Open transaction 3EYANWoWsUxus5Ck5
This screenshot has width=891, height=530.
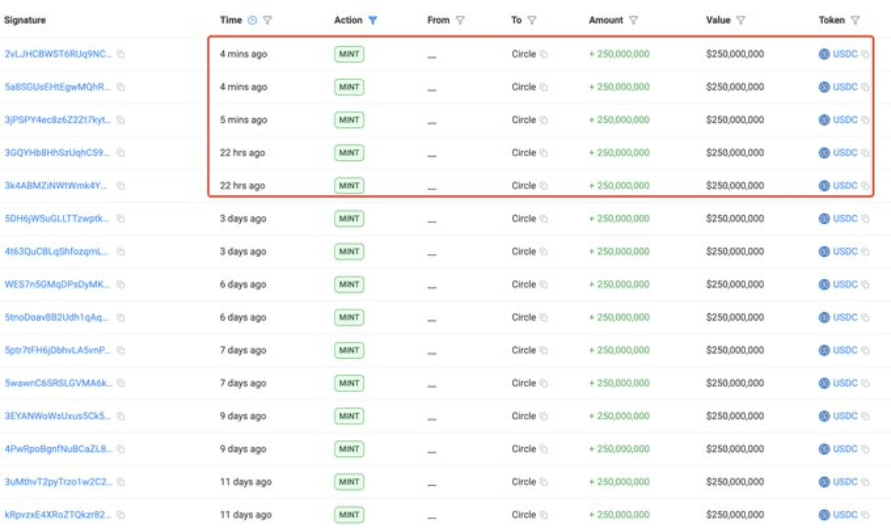58,416
